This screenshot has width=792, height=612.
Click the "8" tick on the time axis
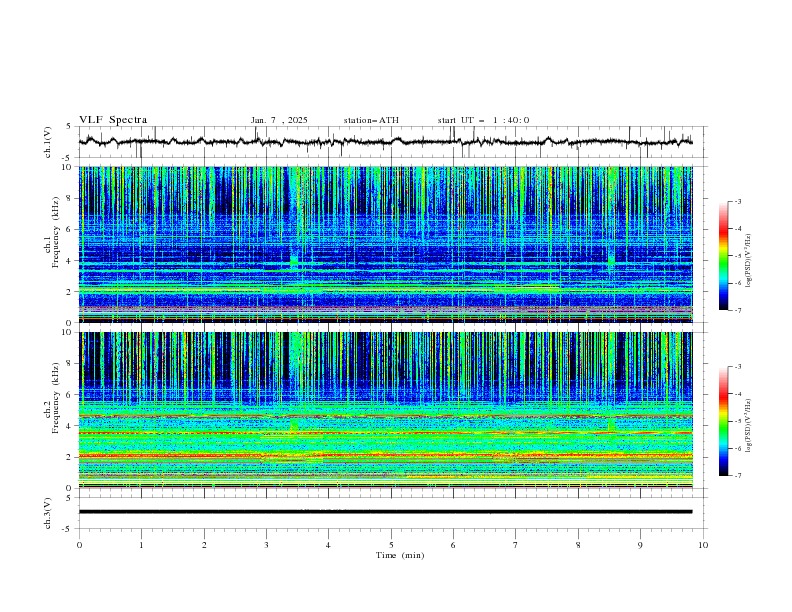[578, 545]
